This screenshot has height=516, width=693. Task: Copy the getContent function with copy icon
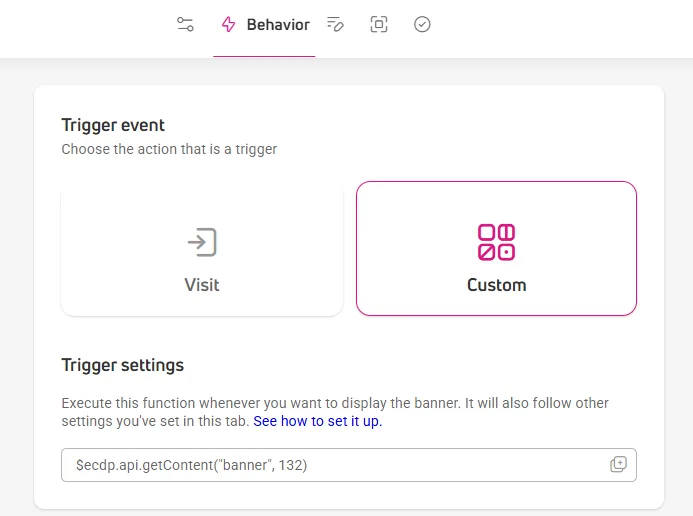[x=618, y=464]
